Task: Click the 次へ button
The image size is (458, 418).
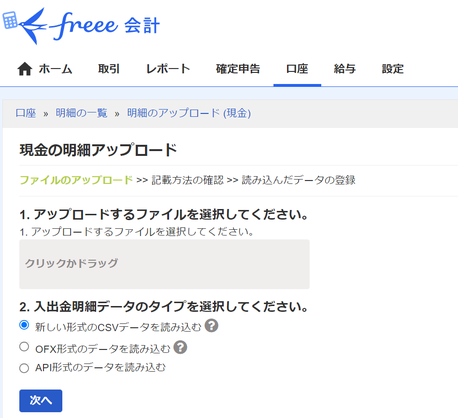Action: [x=41, y=400]
